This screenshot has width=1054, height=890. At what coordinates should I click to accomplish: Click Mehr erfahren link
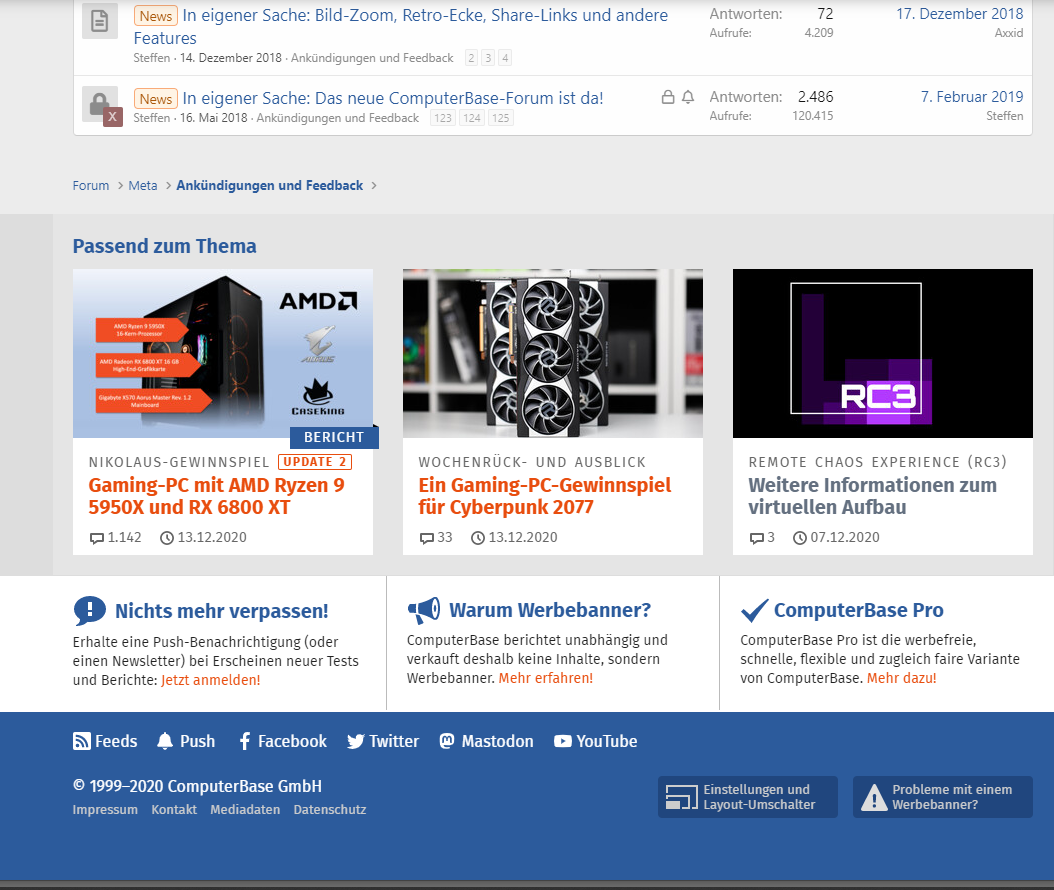(x=546, y=678)
